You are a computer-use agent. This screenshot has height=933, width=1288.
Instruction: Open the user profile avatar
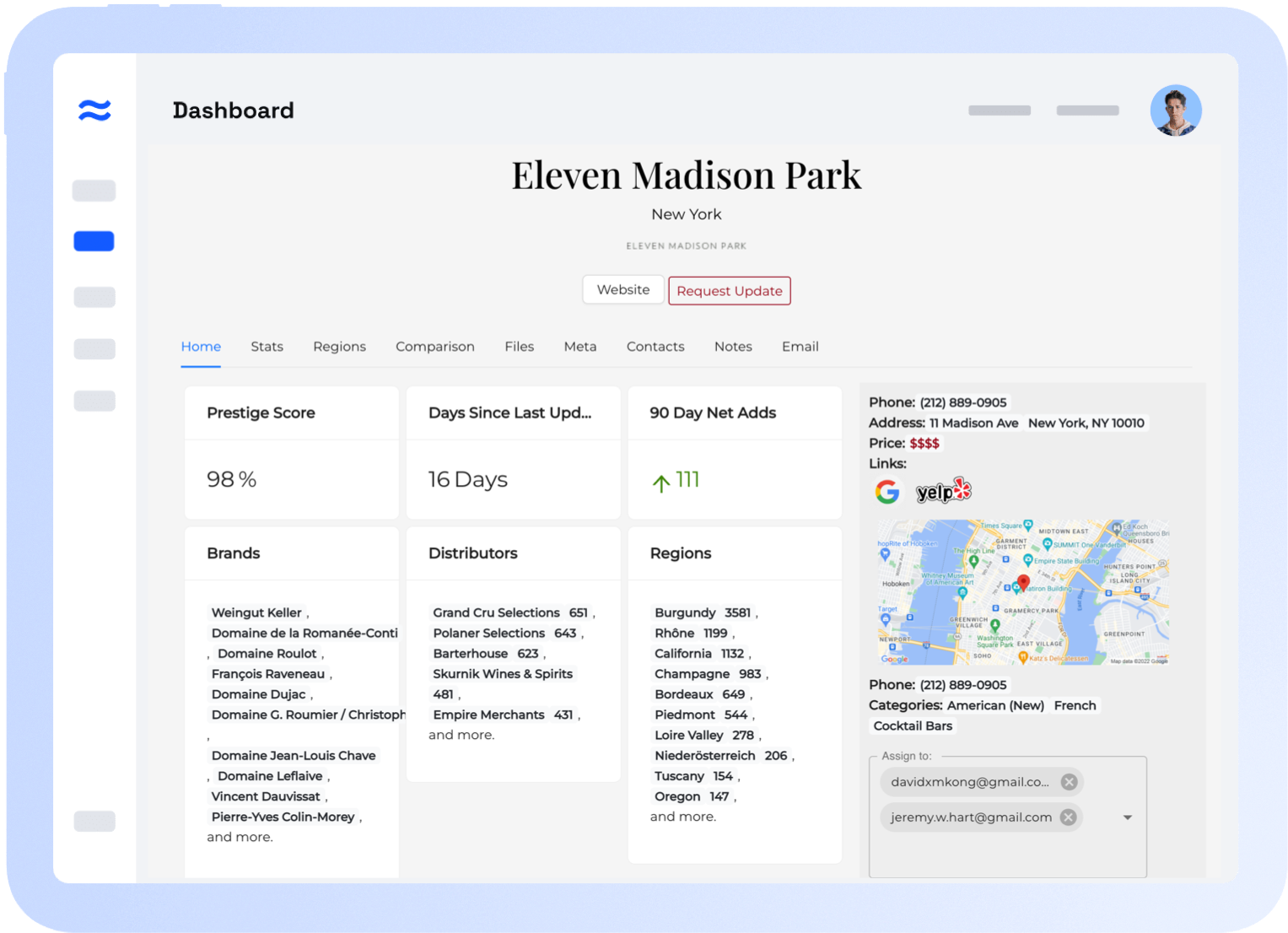coord(1176,110)
